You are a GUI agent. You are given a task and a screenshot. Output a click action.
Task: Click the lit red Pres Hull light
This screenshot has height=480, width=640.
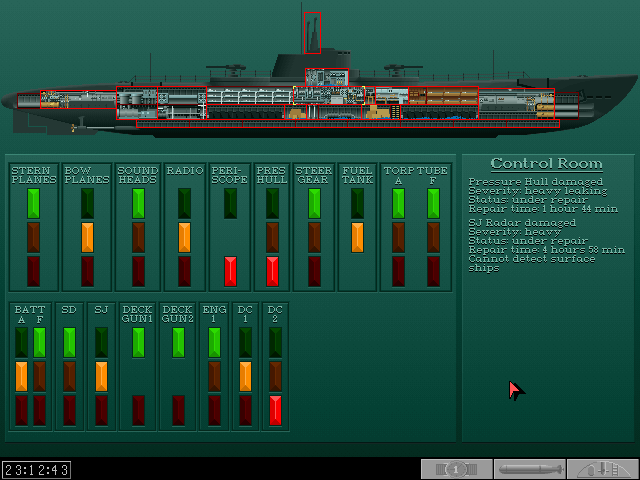(272, 271)
